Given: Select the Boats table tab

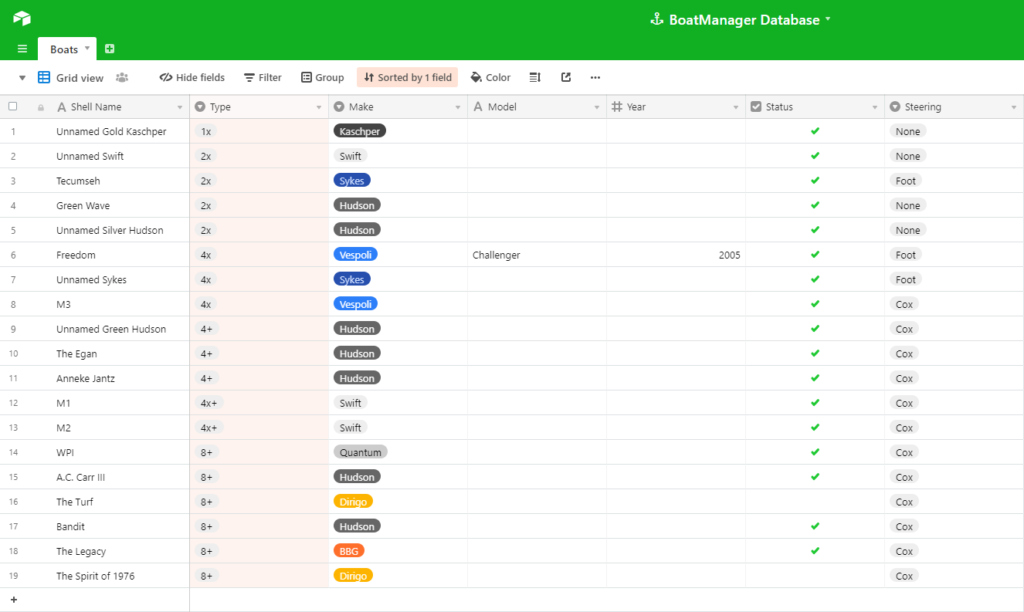Looking at the screenshot, I should coord(67,49).
